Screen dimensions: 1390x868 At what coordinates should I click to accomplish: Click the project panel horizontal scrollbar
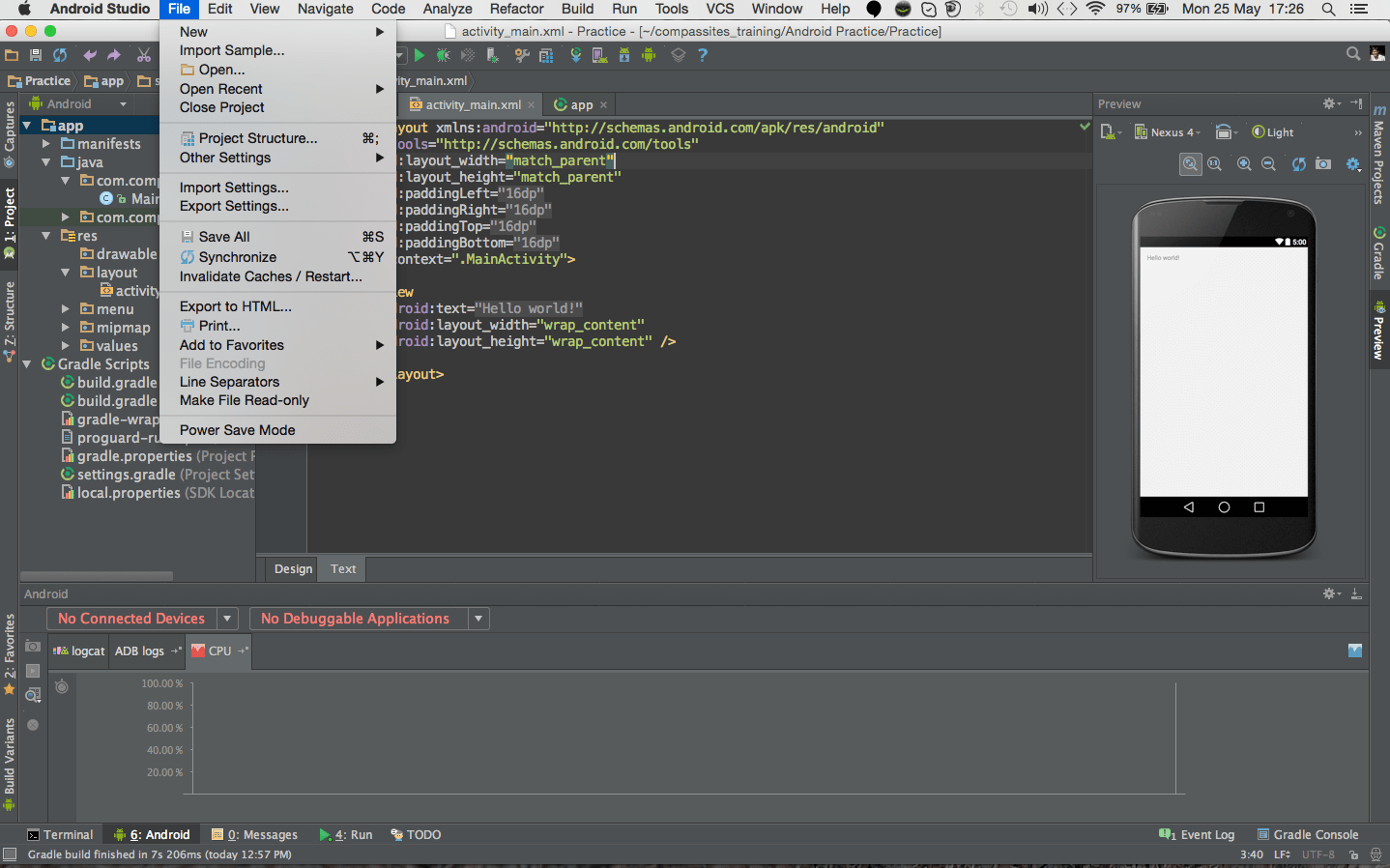[x=97, y=576]
